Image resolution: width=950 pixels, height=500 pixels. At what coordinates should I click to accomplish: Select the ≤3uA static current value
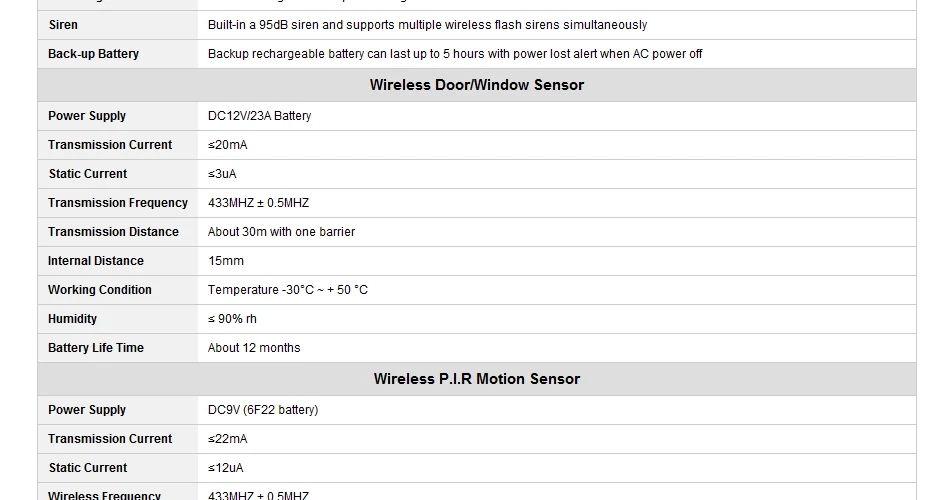click(222, 174)
